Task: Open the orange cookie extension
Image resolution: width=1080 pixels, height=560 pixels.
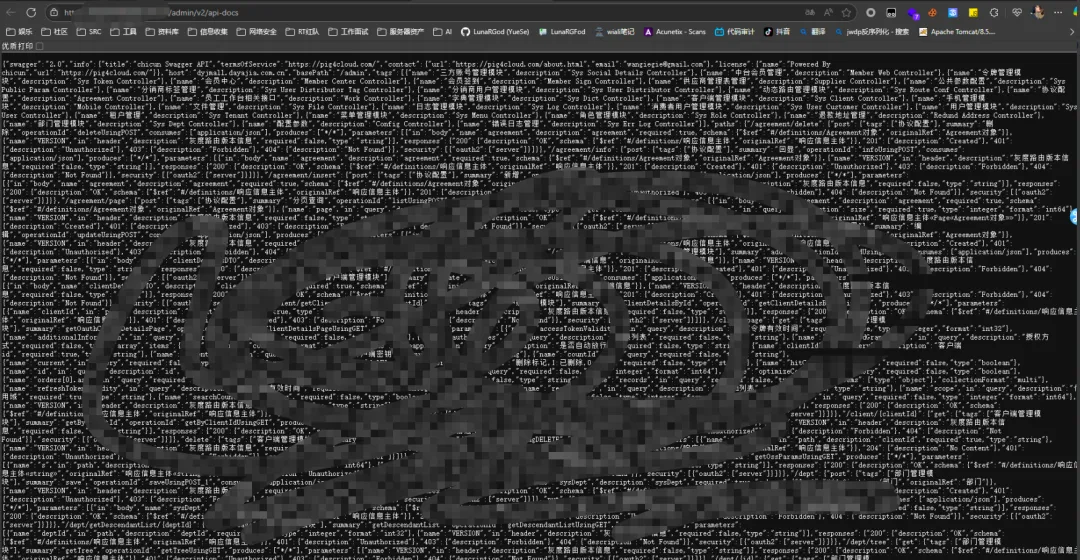Action: click(932, 12)
